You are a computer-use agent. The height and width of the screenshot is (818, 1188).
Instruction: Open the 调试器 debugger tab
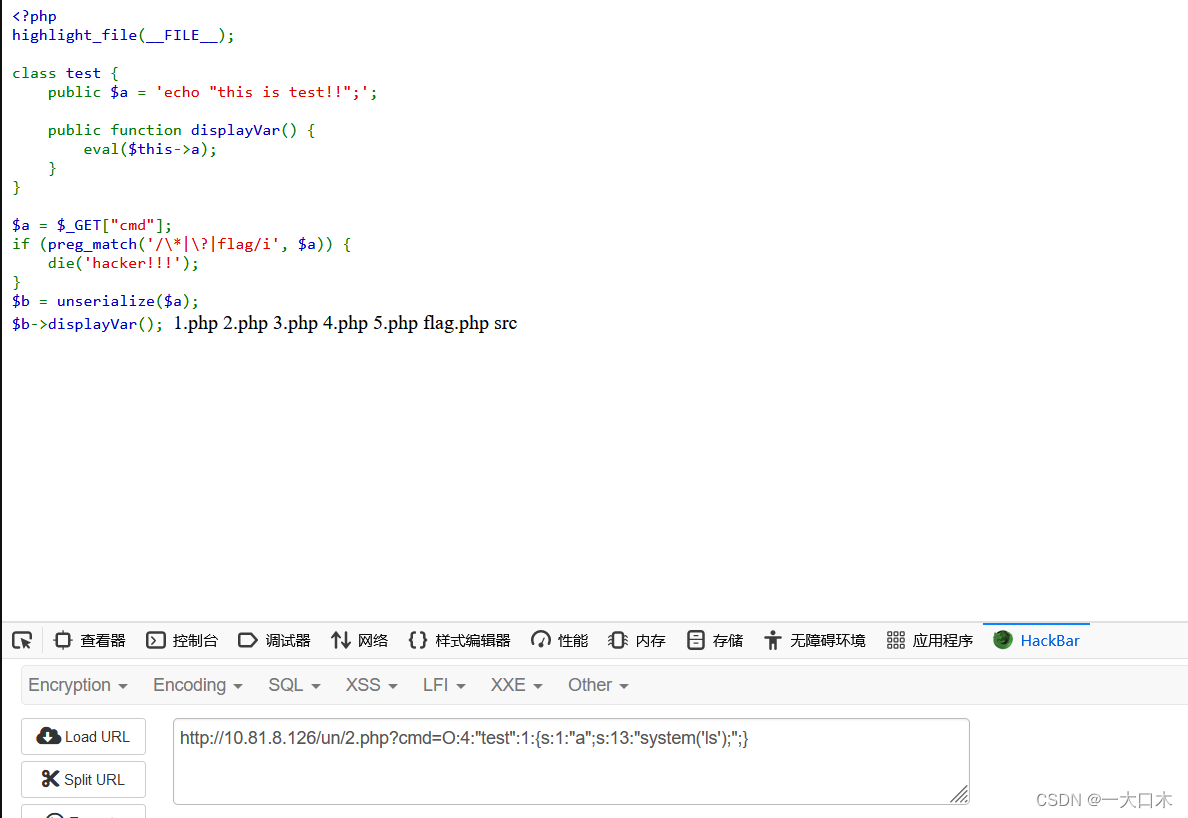(x=274, y=641)
